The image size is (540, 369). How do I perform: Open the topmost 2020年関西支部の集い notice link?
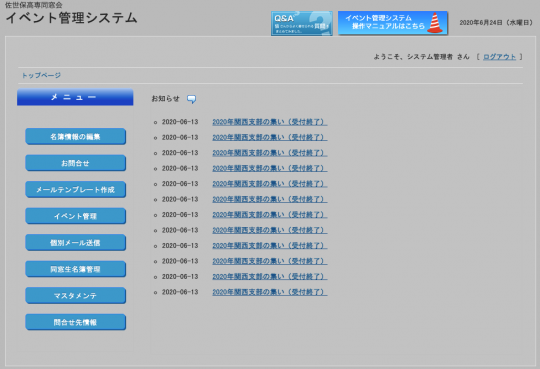point(270,122)
